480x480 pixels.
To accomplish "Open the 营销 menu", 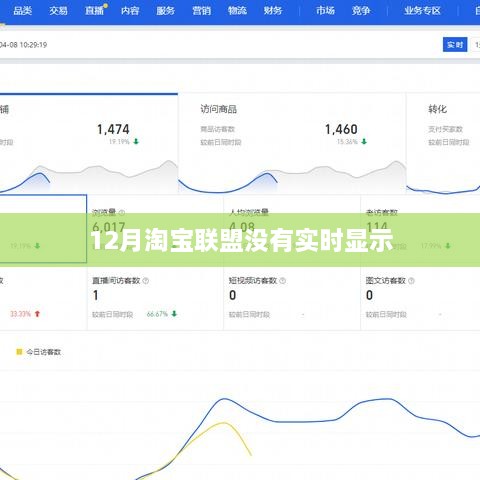I will (x=202, y=11).
